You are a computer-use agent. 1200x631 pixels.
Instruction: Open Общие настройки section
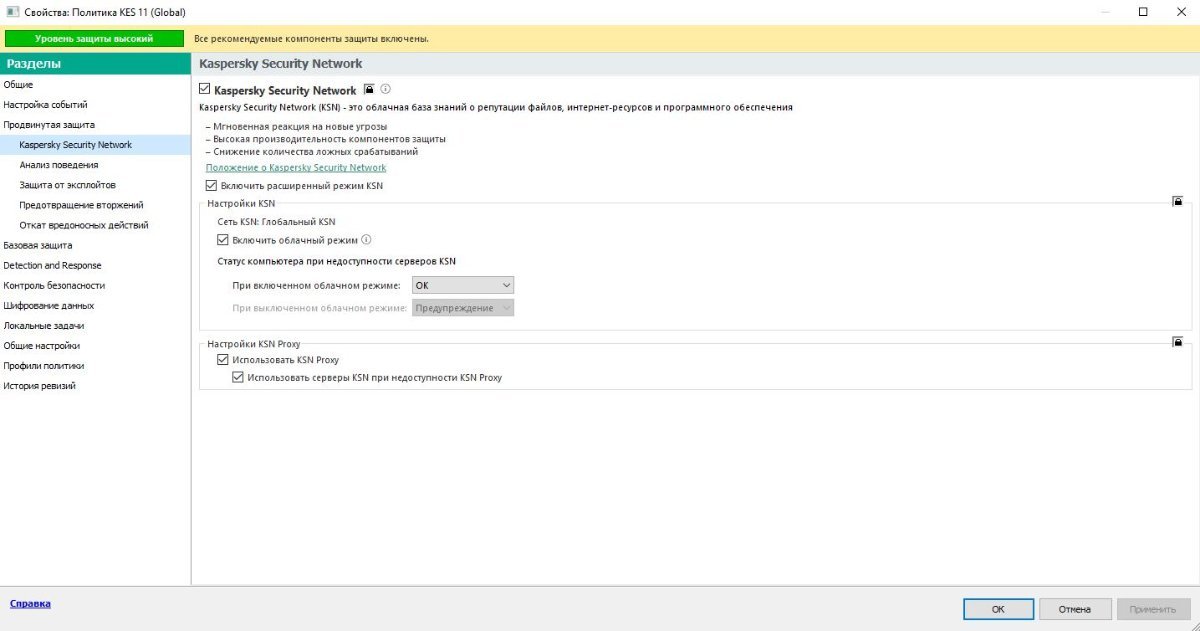pos(41,345)
